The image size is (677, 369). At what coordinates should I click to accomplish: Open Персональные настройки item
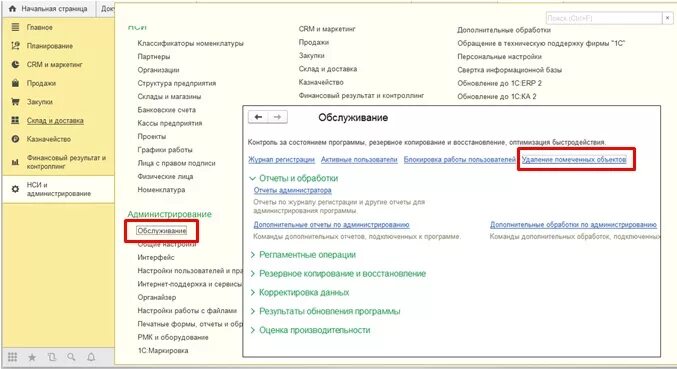pos(500,57)
